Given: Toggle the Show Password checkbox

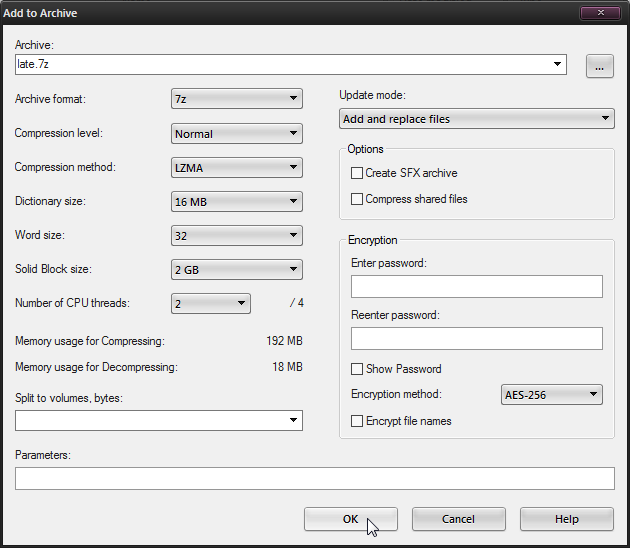Looking at the screenshot, I should pyautogui.click(x=357, y=369).
